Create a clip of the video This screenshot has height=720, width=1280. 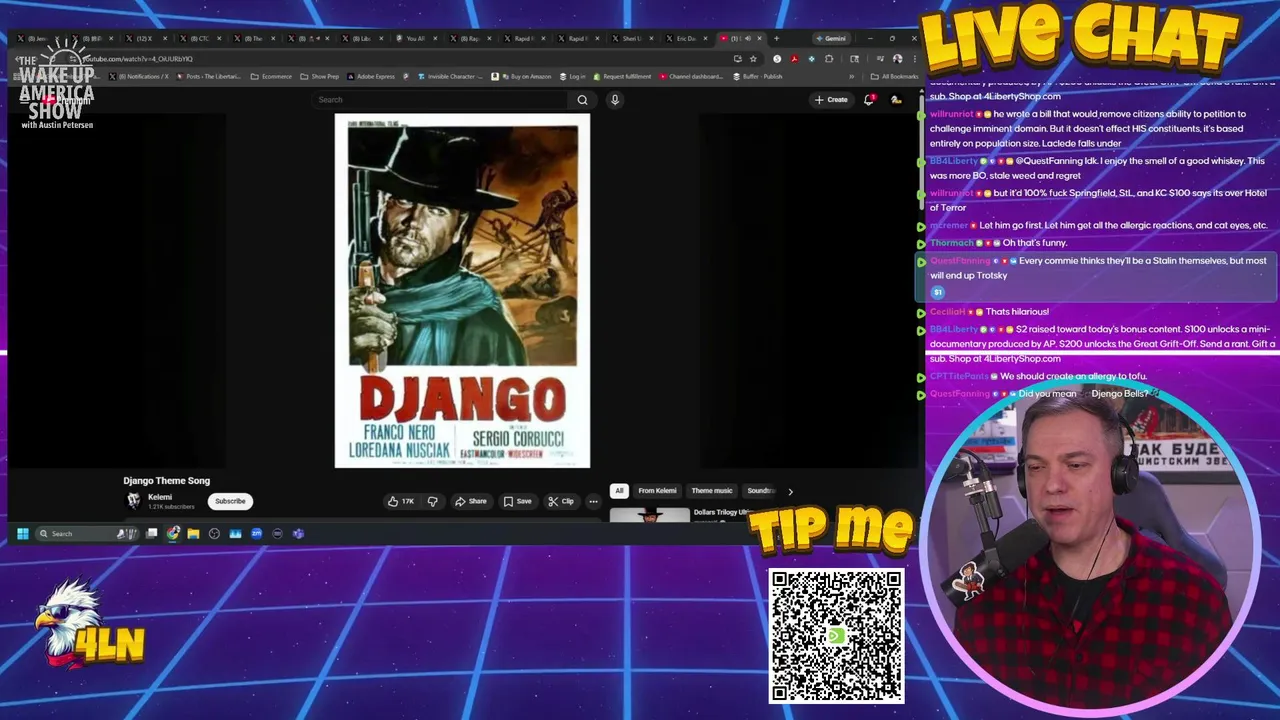(x=561, y=501)
